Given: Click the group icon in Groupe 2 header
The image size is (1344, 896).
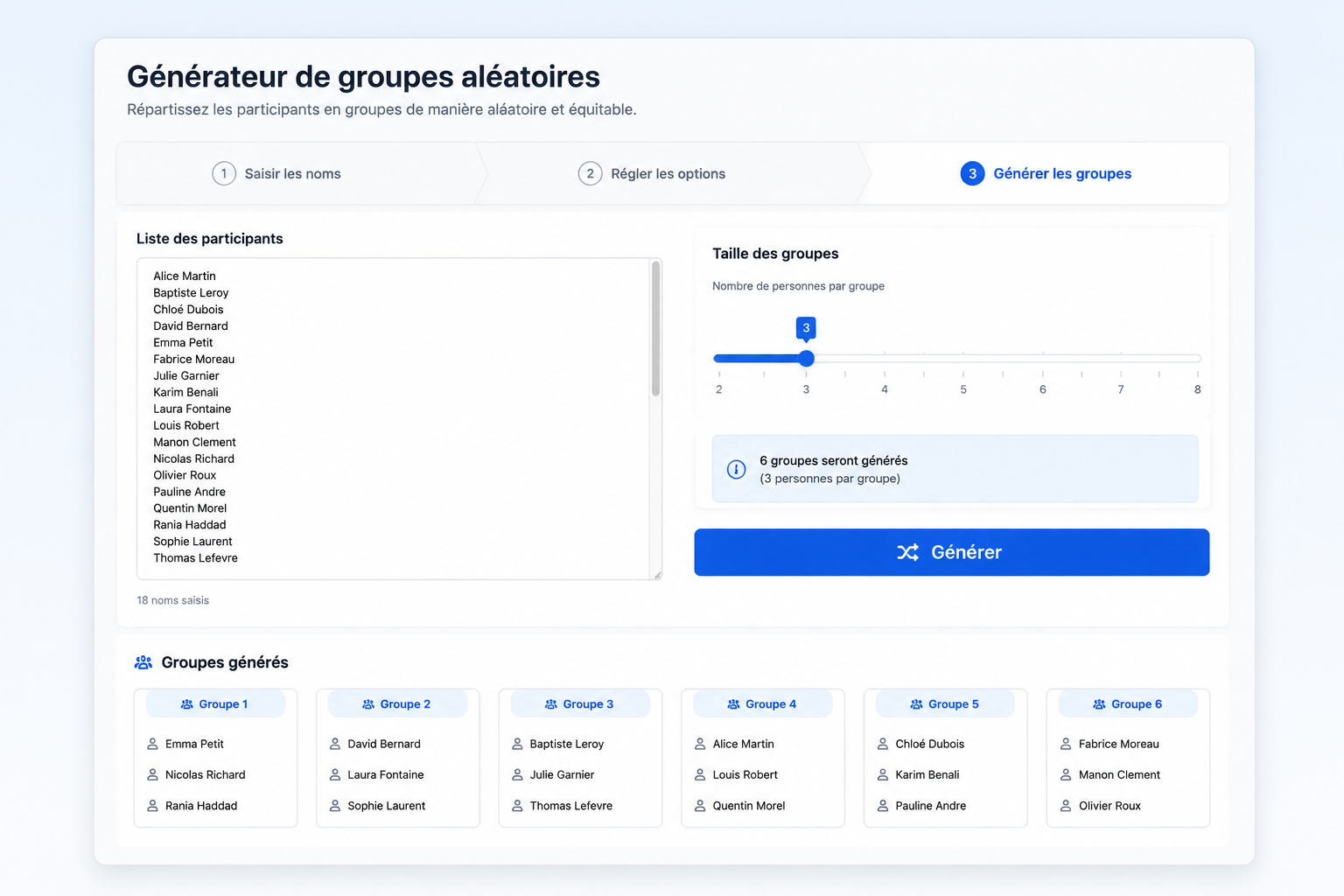Looking at the screenshot, I should point(368,704).
